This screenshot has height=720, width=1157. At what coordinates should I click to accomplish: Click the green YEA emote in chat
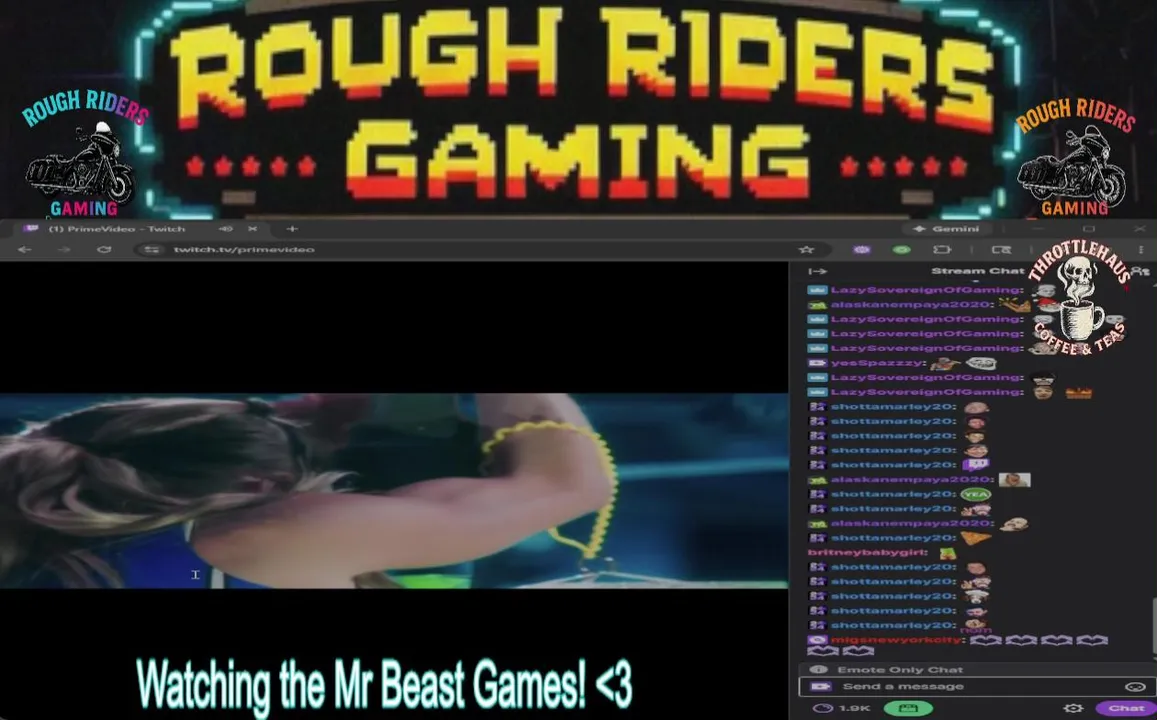[x=975, y=494]
